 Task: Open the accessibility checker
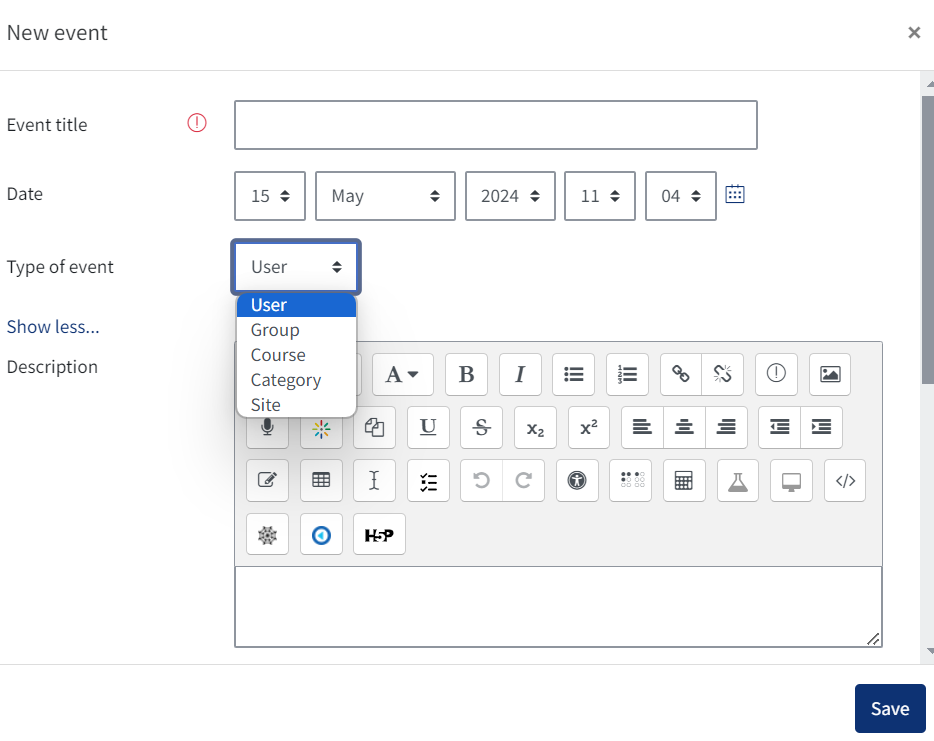tap(577, 481)
